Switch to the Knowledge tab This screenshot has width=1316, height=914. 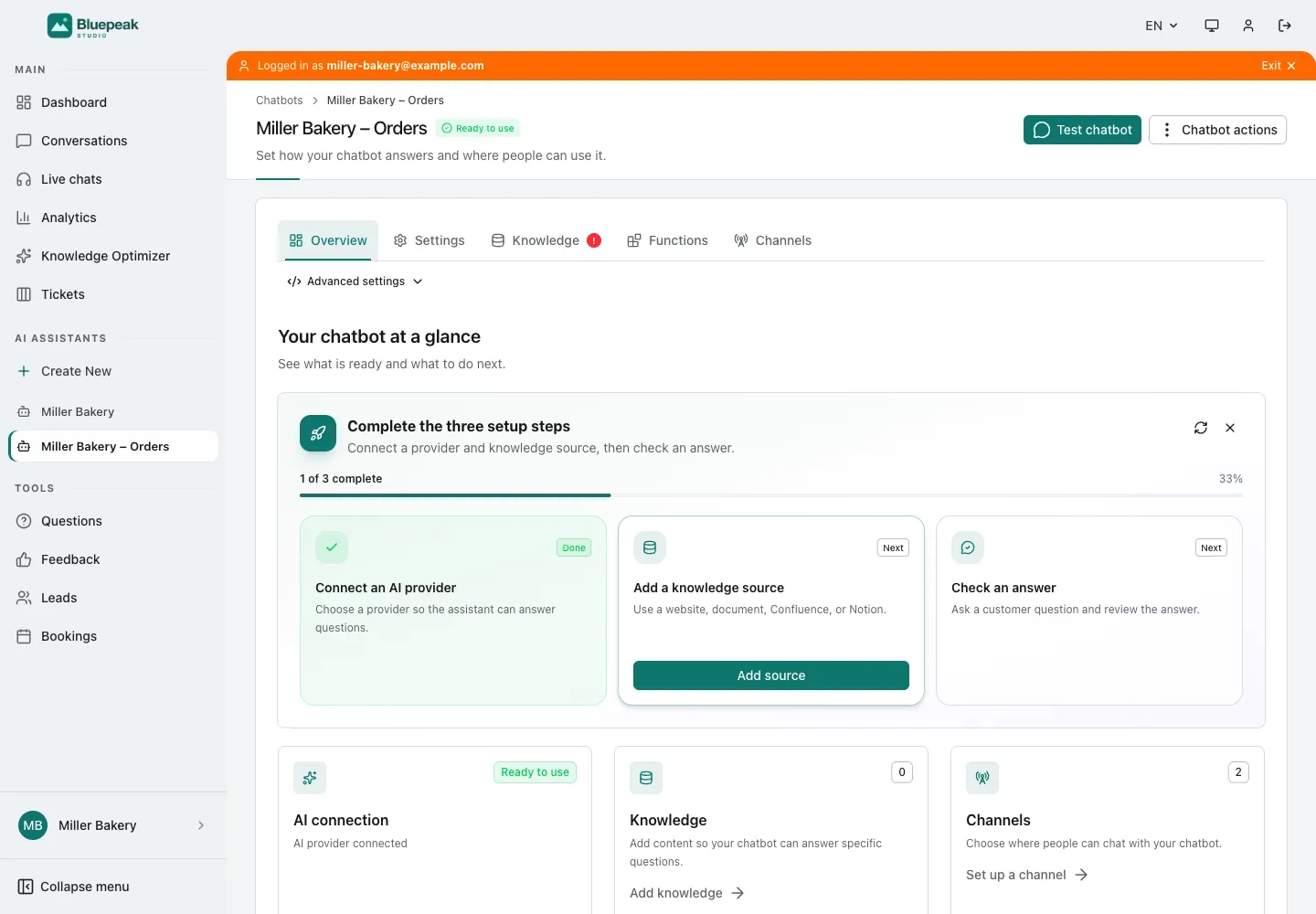(546, 240)
